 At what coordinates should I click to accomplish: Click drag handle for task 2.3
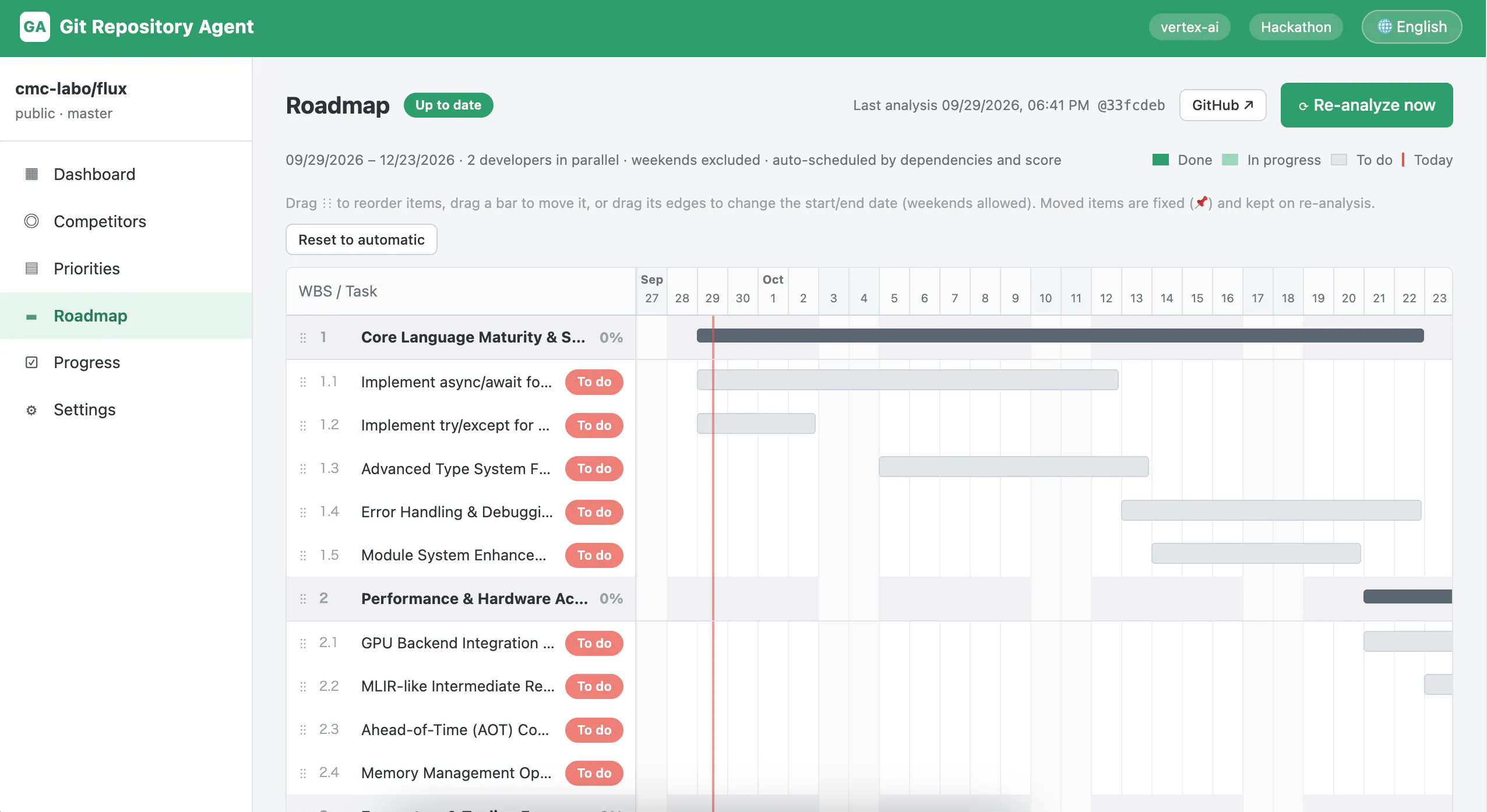pos(303,730)
